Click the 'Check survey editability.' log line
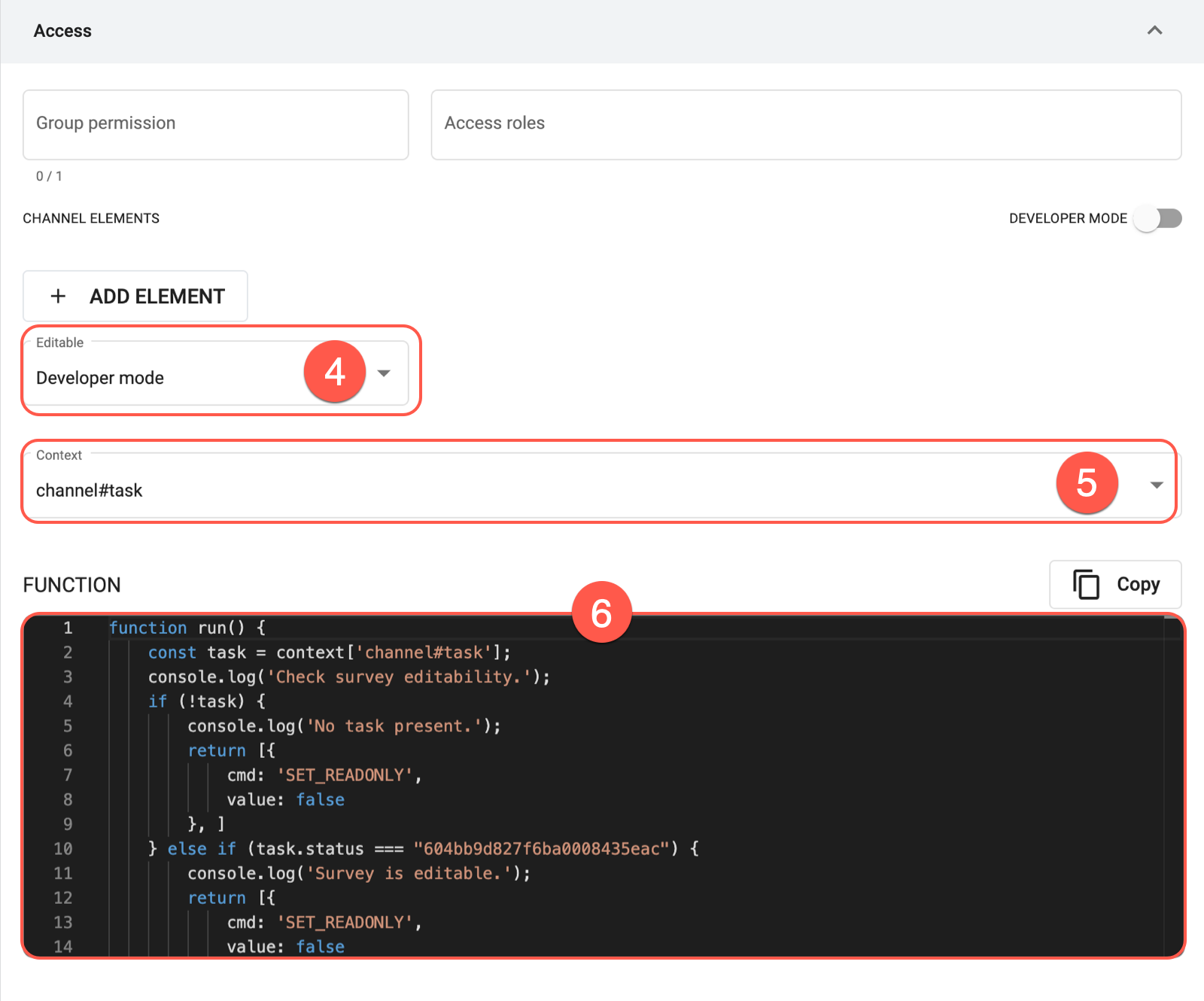1204x1001 pixels. [349, 677]
